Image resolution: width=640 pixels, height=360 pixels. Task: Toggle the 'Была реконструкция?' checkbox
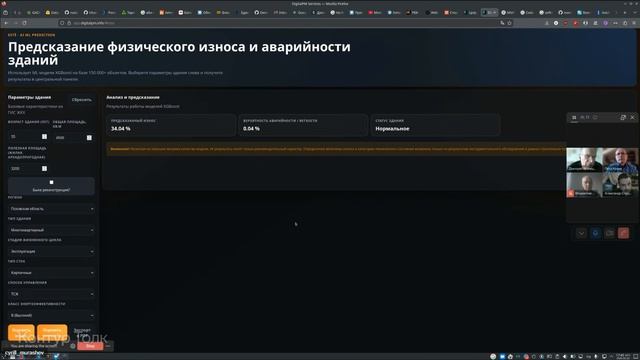(x=51, y=182)
